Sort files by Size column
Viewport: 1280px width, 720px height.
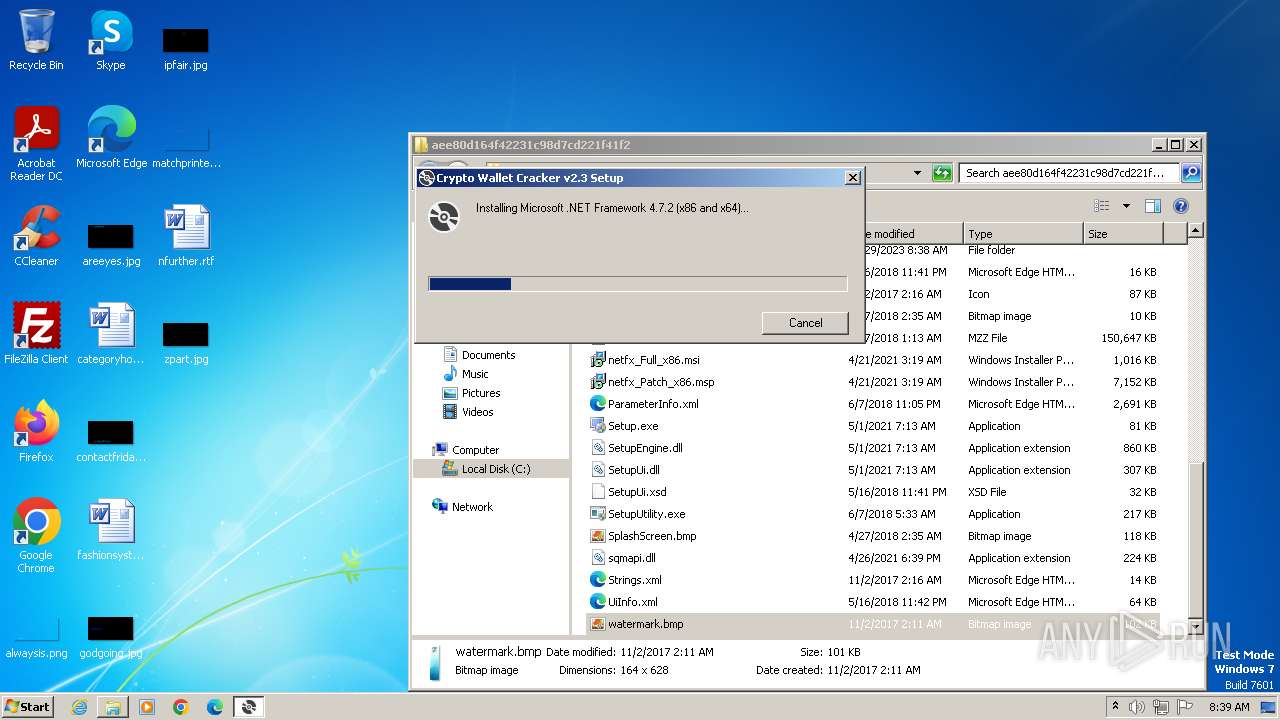click(1123, 234)
